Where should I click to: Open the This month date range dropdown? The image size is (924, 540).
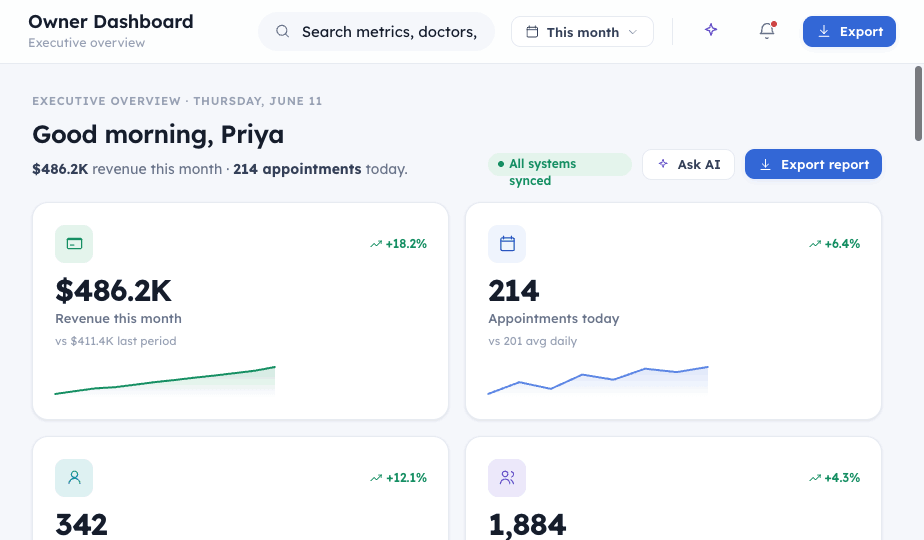(582, 32)
